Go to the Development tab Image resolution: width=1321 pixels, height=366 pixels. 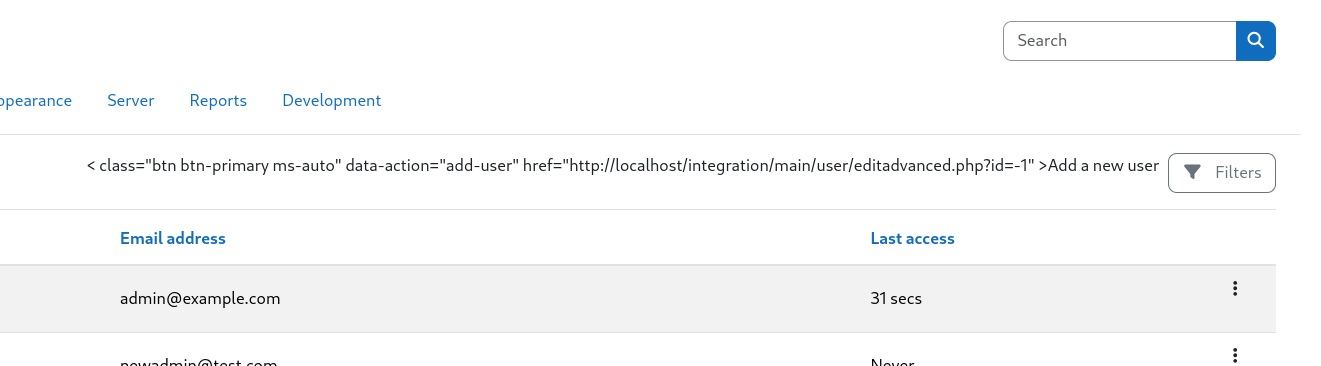click(332, 101)
